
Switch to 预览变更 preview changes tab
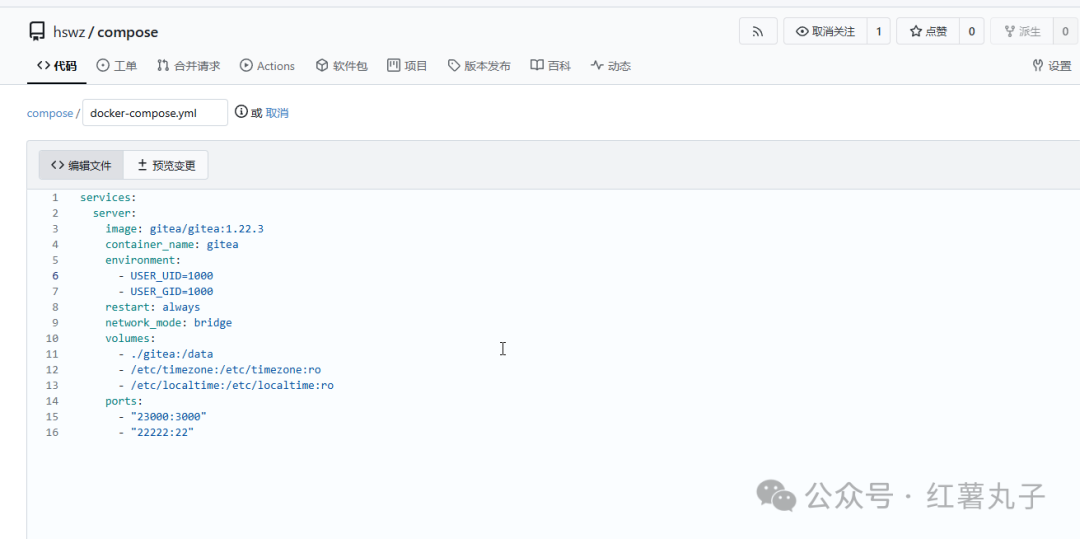pos(166,165)
